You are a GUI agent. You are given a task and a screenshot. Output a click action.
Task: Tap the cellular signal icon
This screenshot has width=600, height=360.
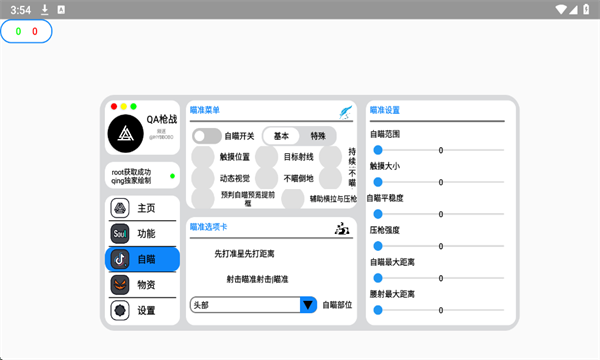(573, 10)
